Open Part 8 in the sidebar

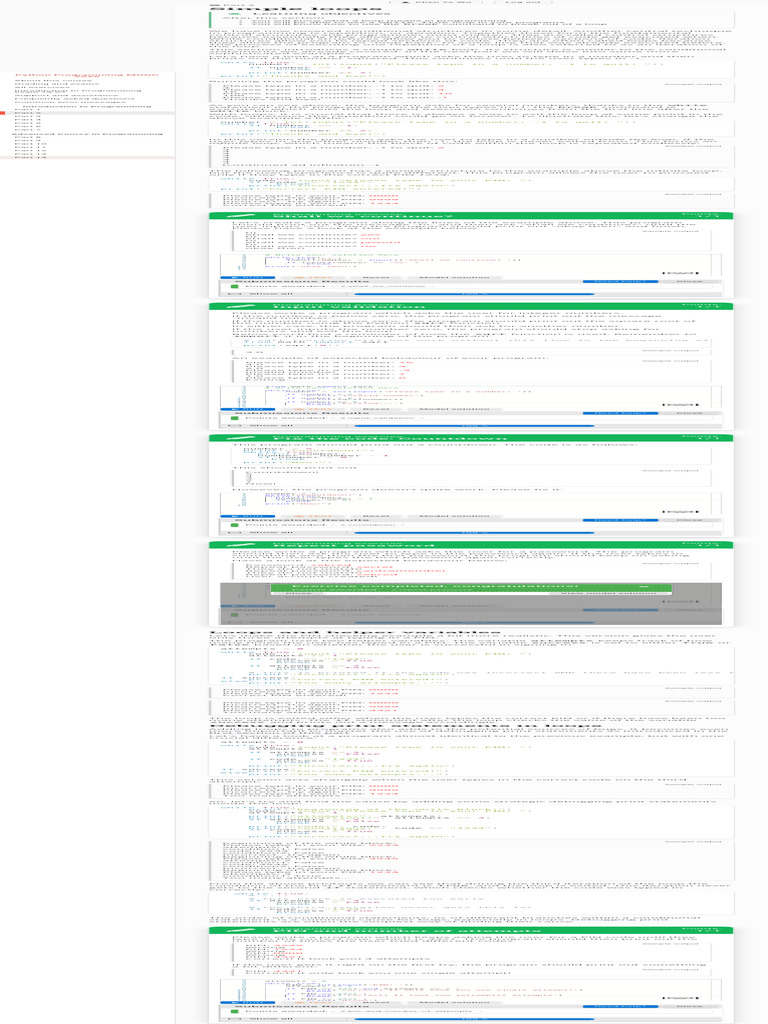27,137
